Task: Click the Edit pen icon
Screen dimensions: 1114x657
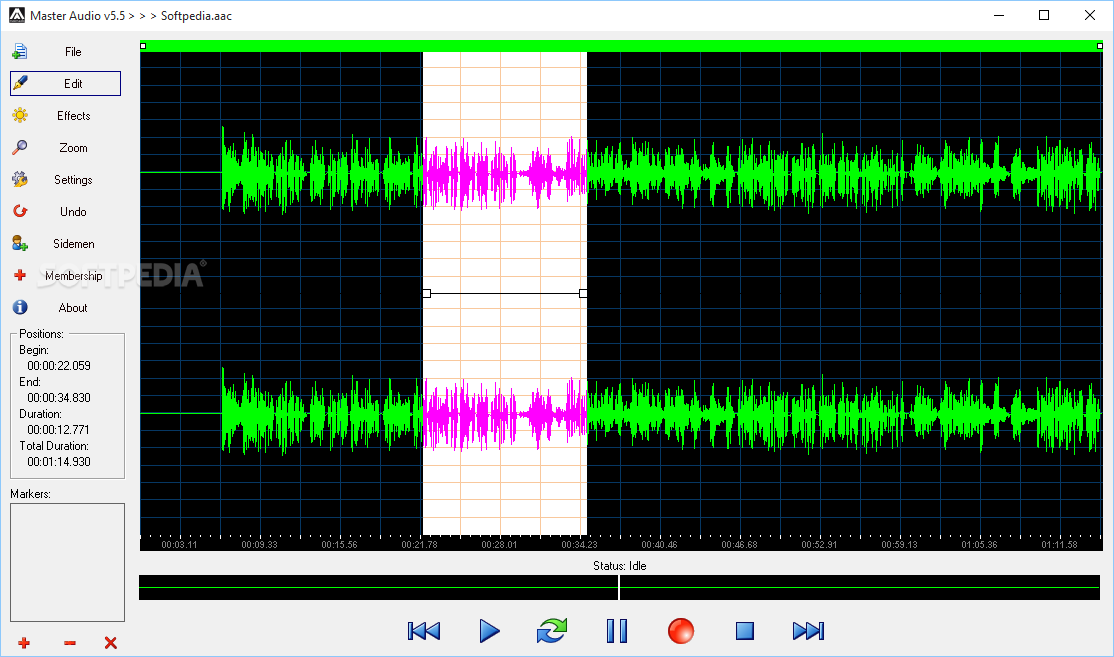Action: click(x=20, y=84)
